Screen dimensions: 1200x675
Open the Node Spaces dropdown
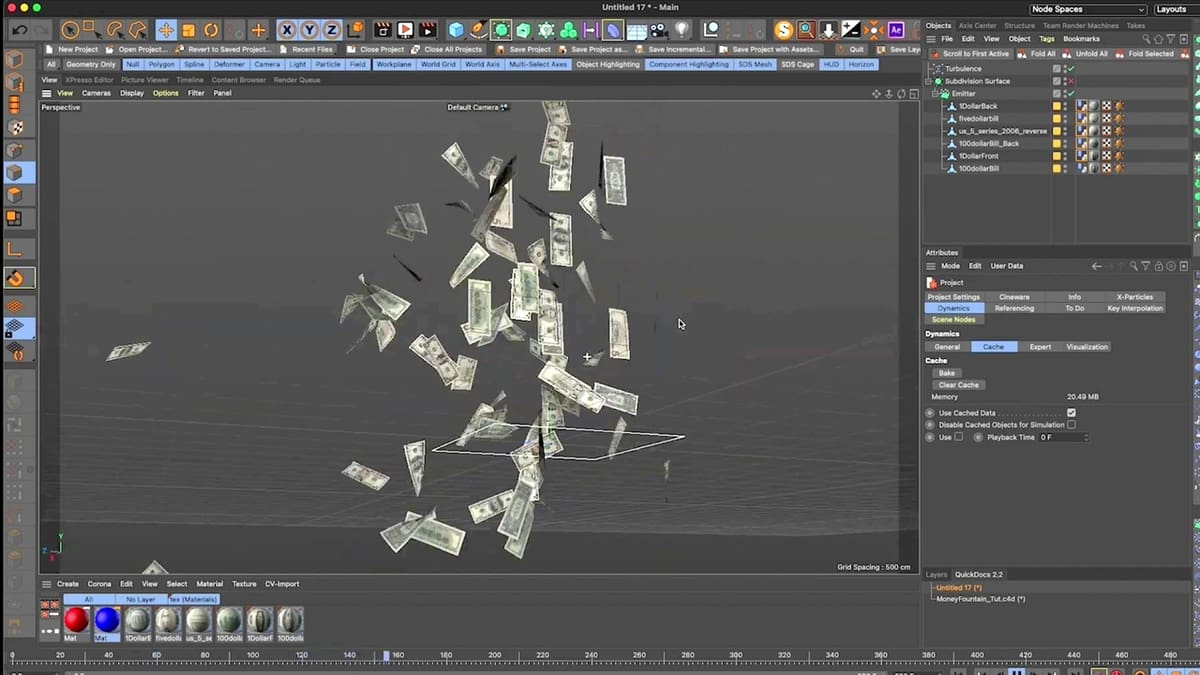click(1088, 9)
